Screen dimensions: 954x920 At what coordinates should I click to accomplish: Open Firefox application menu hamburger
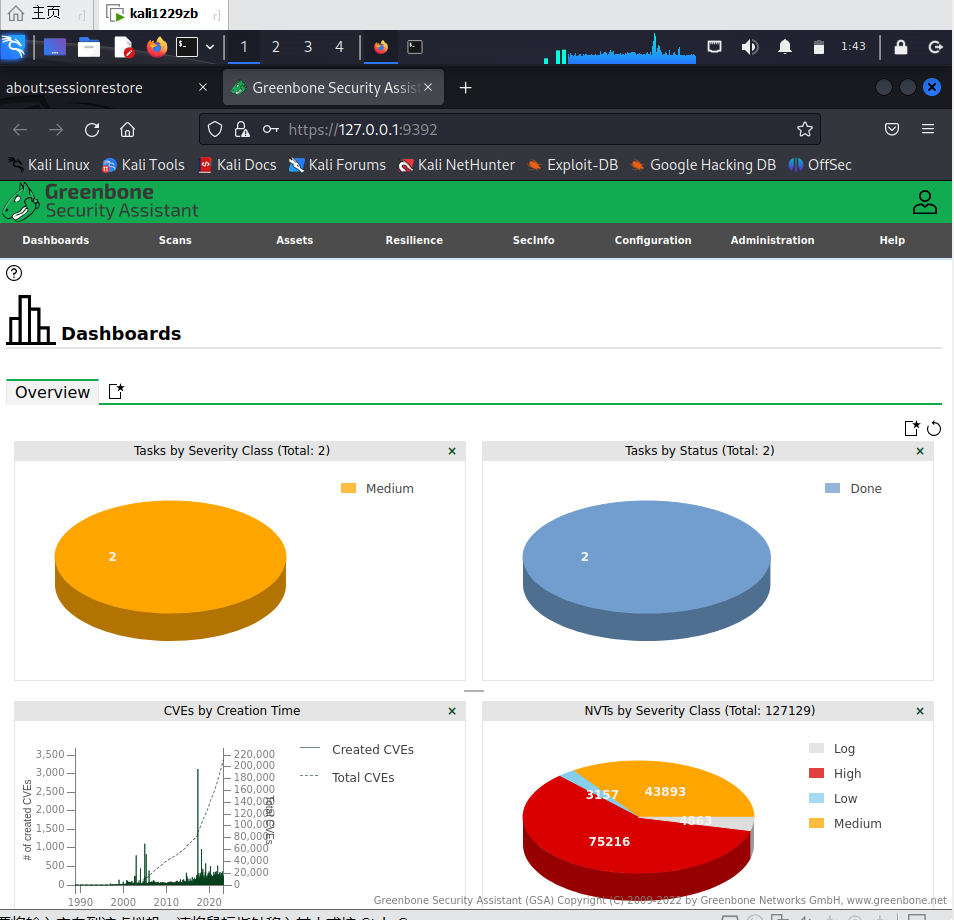(x=928, y=129)
